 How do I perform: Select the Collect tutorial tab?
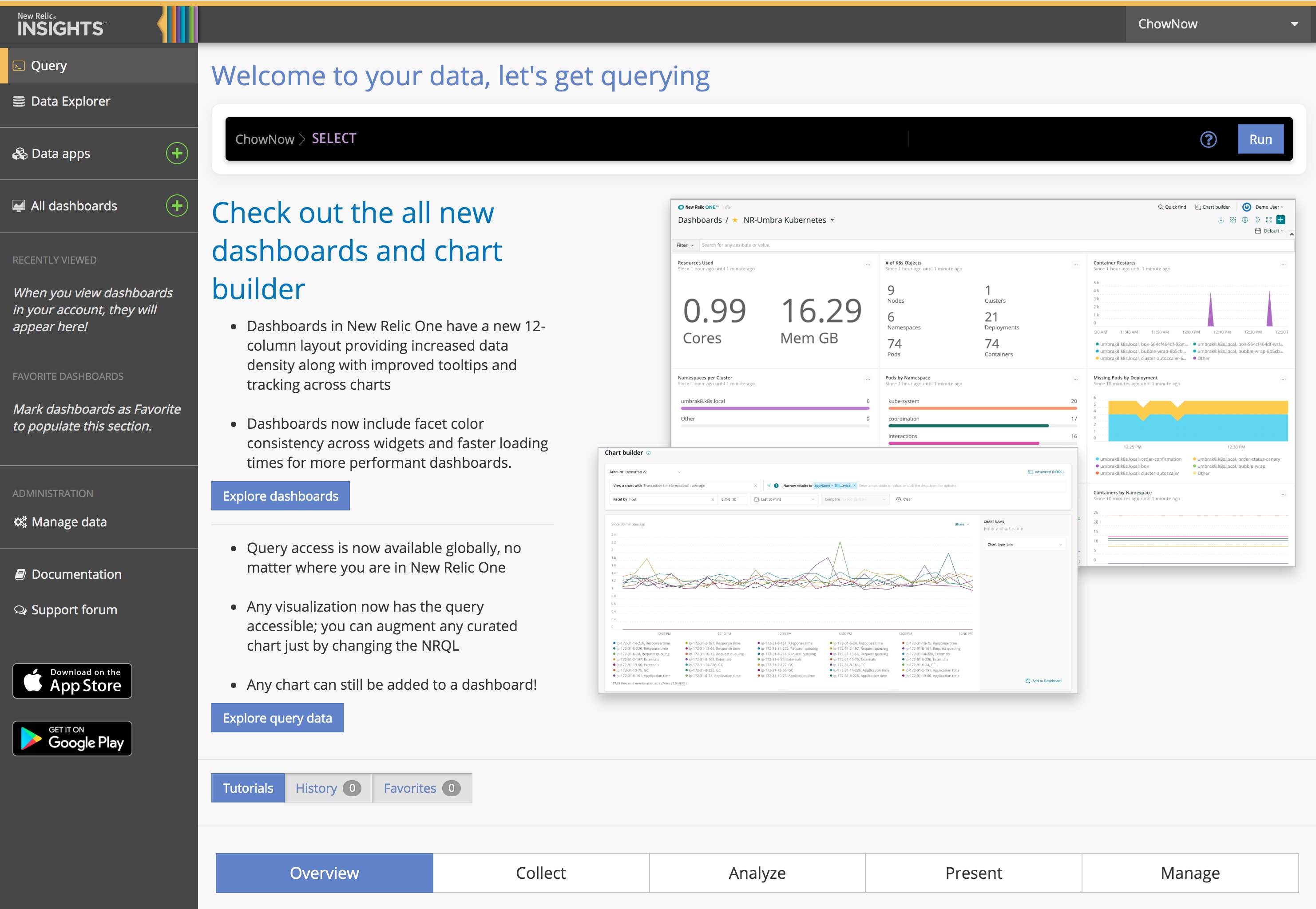pos(540,873)
